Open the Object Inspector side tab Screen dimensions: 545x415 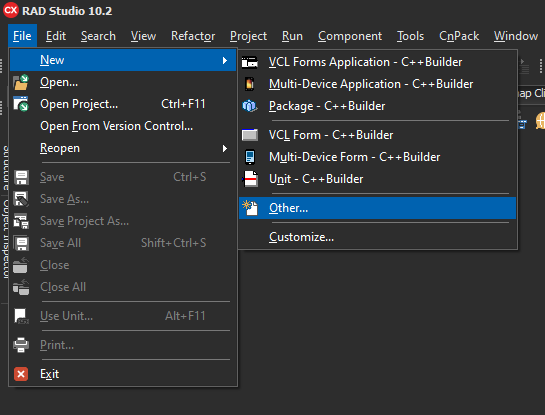coord(6,239)
